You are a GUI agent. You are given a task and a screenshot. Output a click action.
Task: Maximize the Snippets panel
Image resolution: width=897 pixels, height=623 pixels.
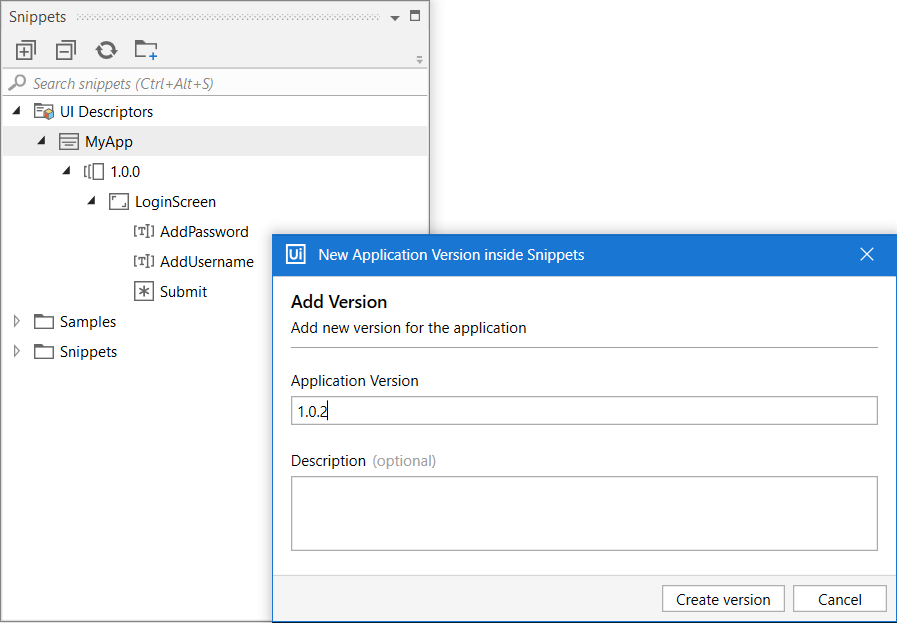click(x=416, y=16)
